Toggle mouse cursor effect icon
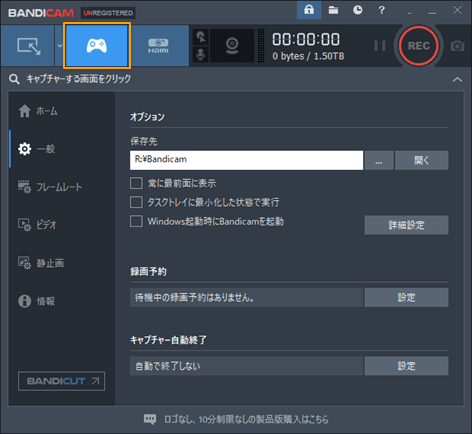Screen dimensions: 472x434 [201, 37]
